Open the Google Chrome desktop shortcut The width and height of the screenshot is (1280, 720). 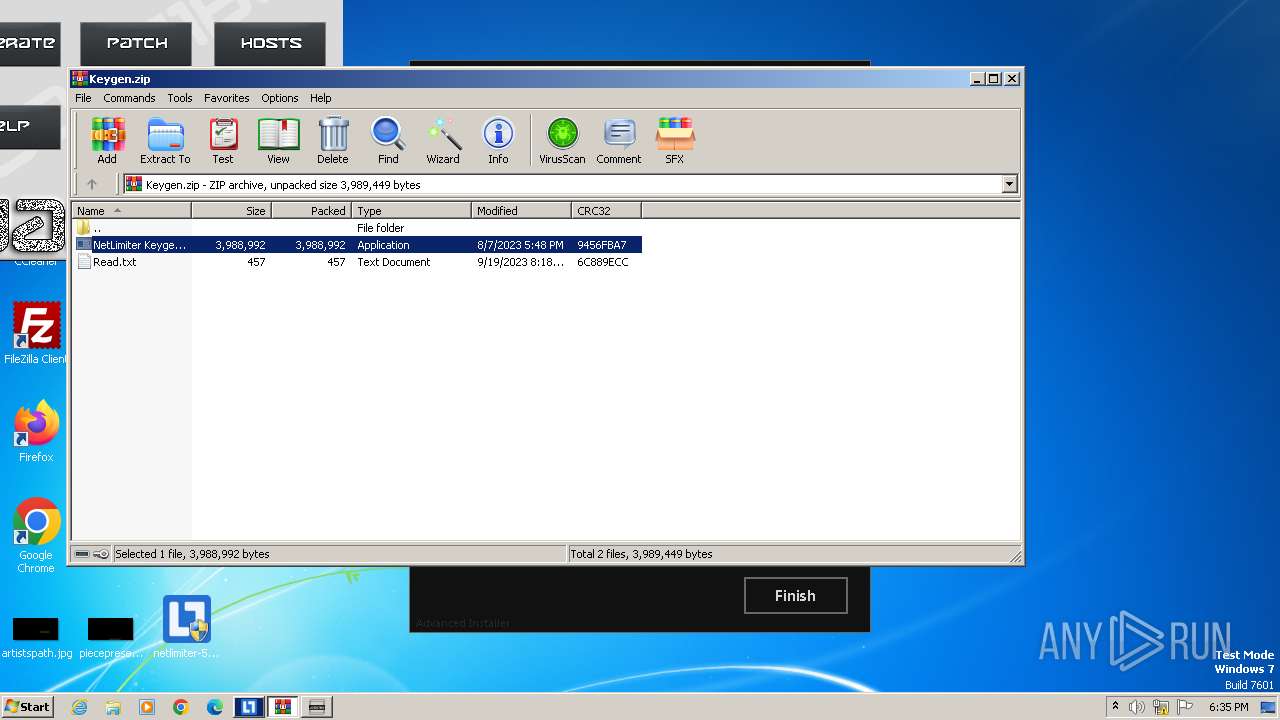pos(36,535)
